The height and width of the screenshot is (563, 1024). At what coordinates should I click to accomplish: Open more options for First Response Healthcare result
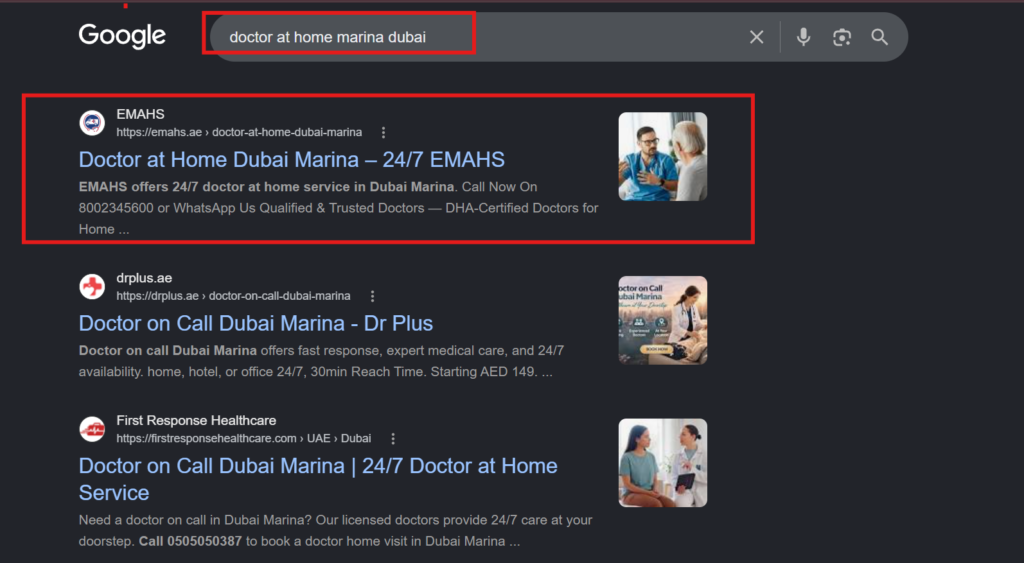pyautogui.click(x=393, y=439)
